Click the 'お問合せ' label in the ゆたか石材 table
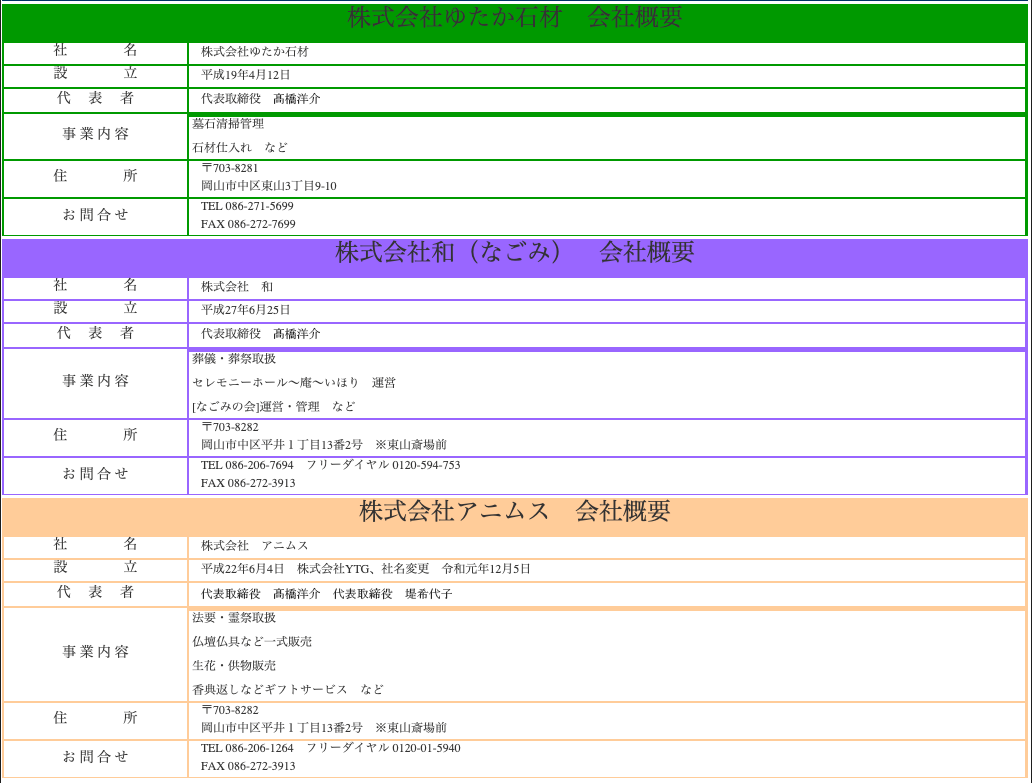Screen dimensions: 1032x783 [95, 215]
